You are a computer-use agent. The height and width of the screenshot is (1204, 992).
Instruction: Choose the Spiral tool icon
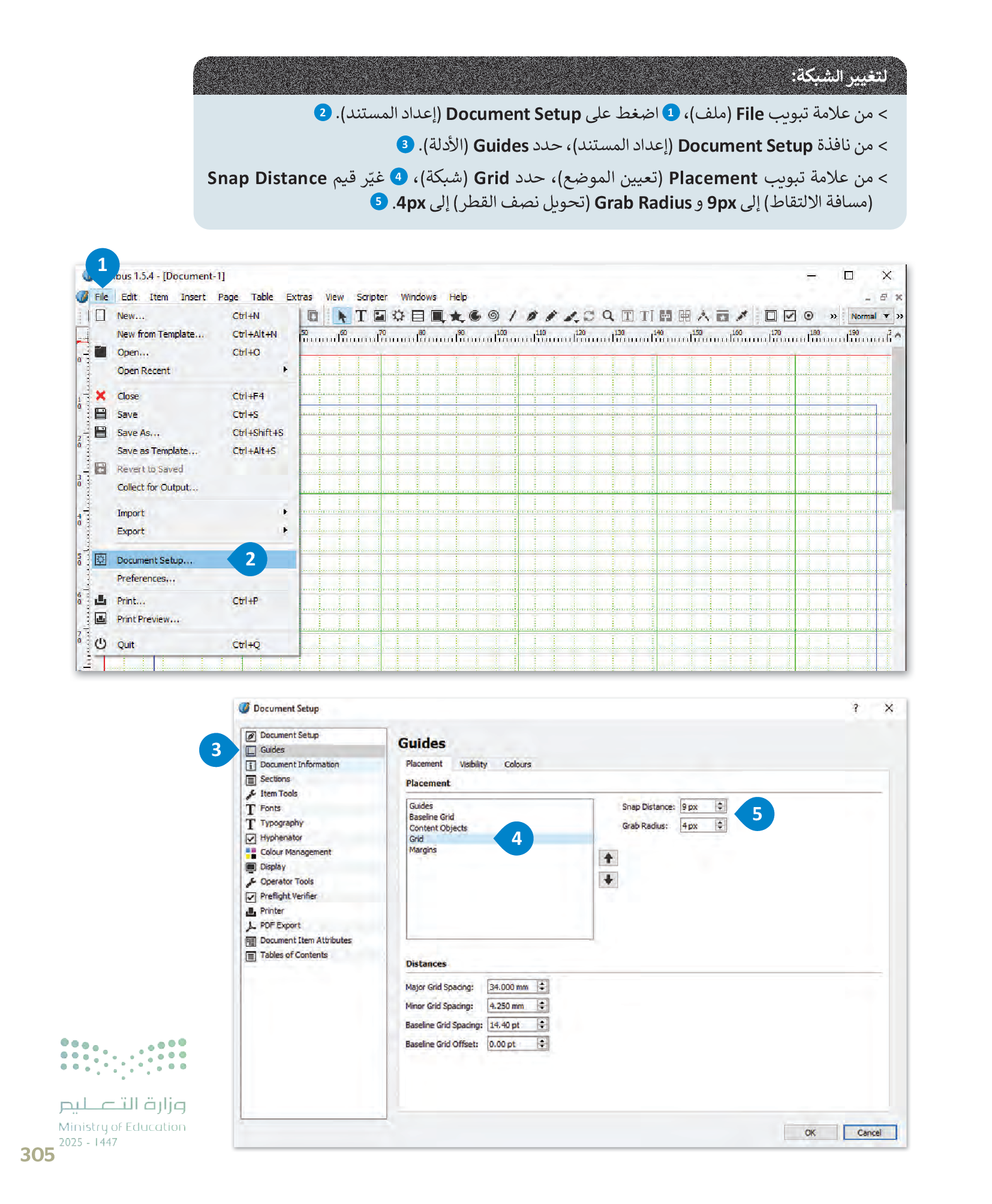[x=494, y=316]
